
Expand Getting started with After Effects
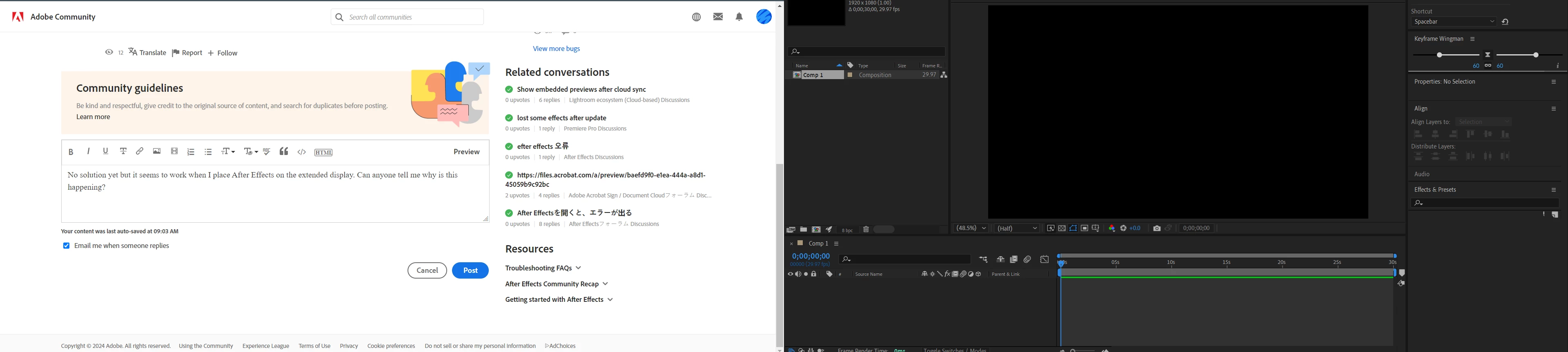559,300
